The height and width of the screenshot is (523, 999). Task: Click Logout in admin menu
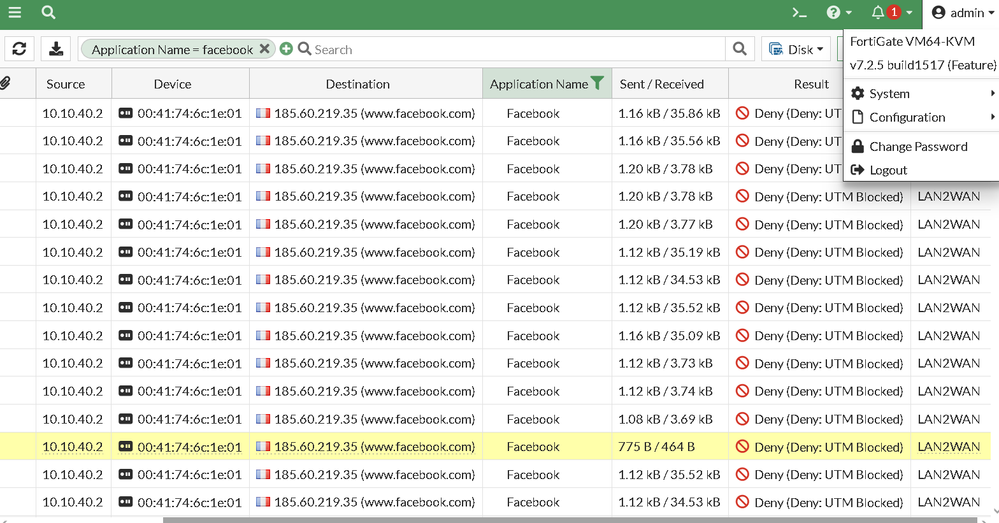pyautogui.click(x=888, y=170)
